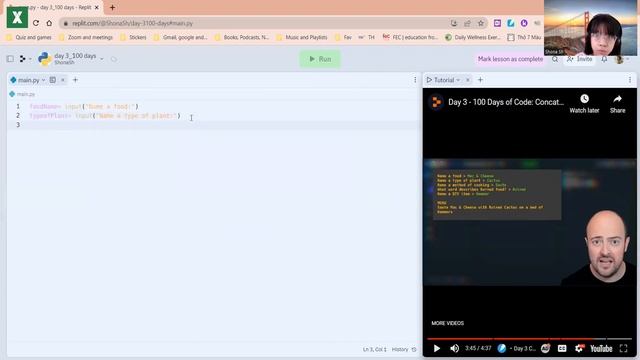Click the install app icon in address bar
This screenshot has width=640, height=360.
click(x=454, y=23)
